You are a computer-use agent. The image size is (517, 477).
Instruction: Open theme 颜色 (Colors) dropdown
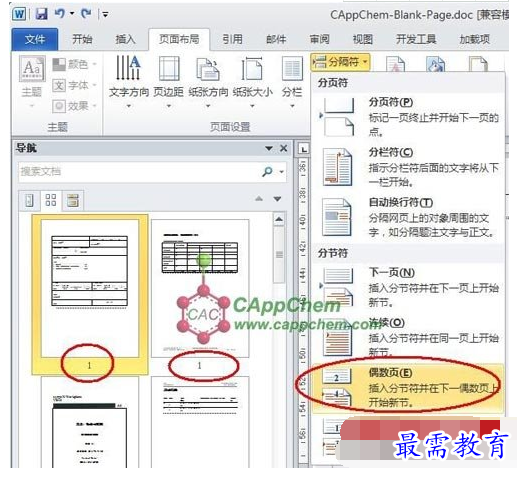pyautogui.click(x=75, y=64)
